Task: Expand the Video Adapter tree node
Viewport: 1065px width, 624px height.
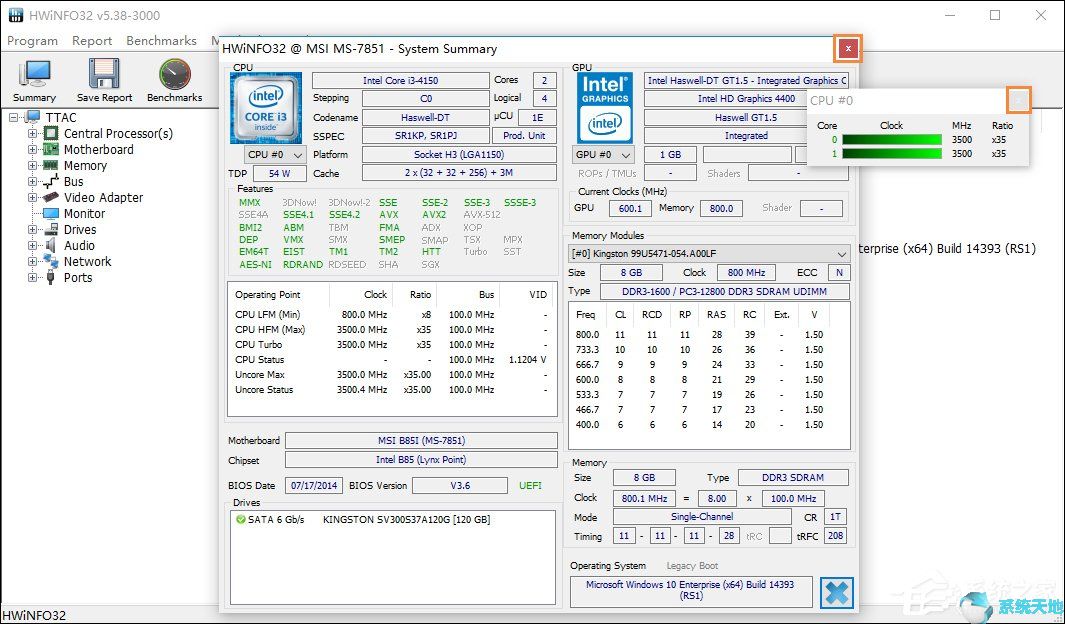Action: (32, 198)
